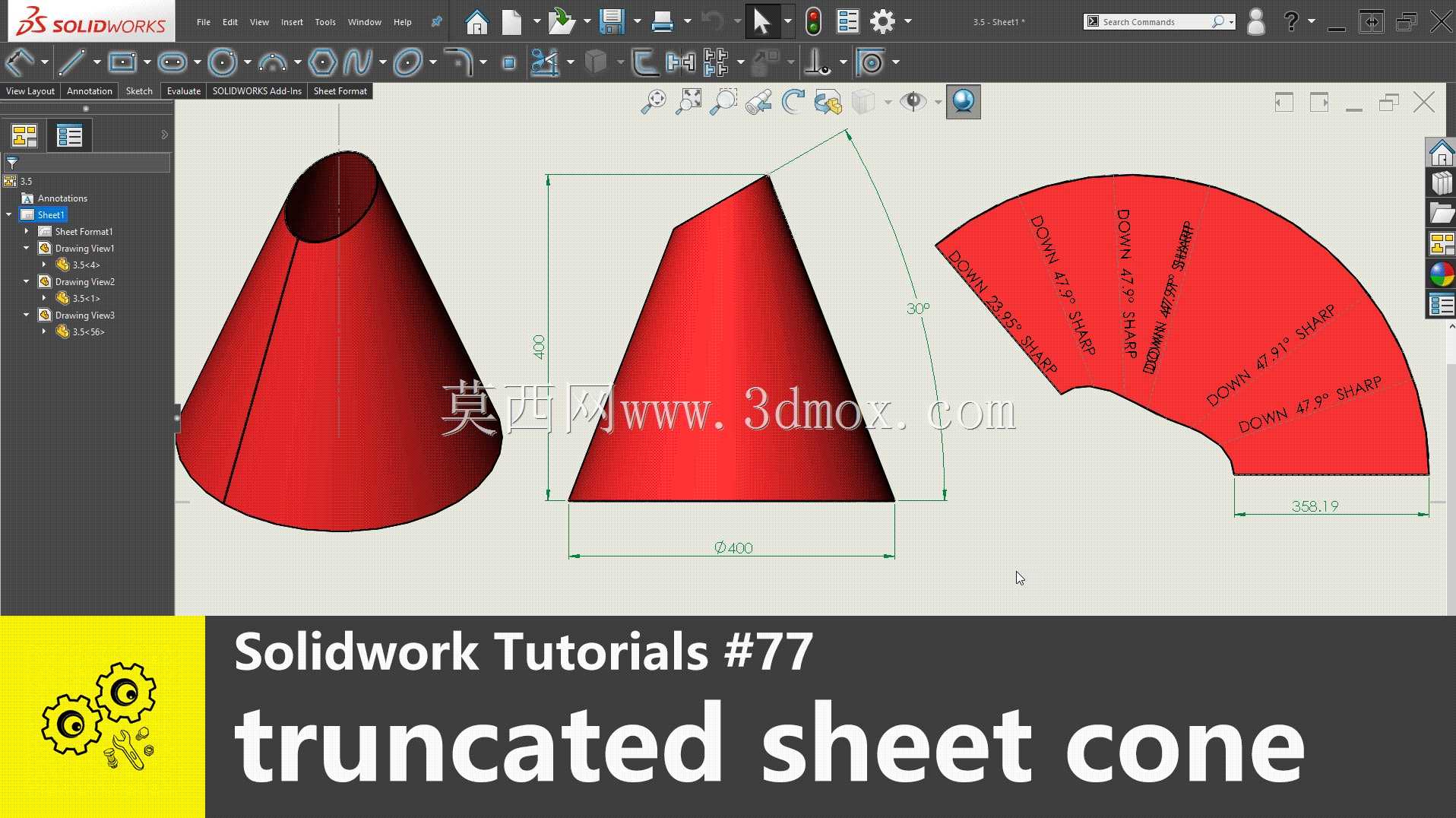Switch to FeatureManager design tree tab
This screenshot has height=818, width=1456.
pyautogui.click(x=24, y=136)
